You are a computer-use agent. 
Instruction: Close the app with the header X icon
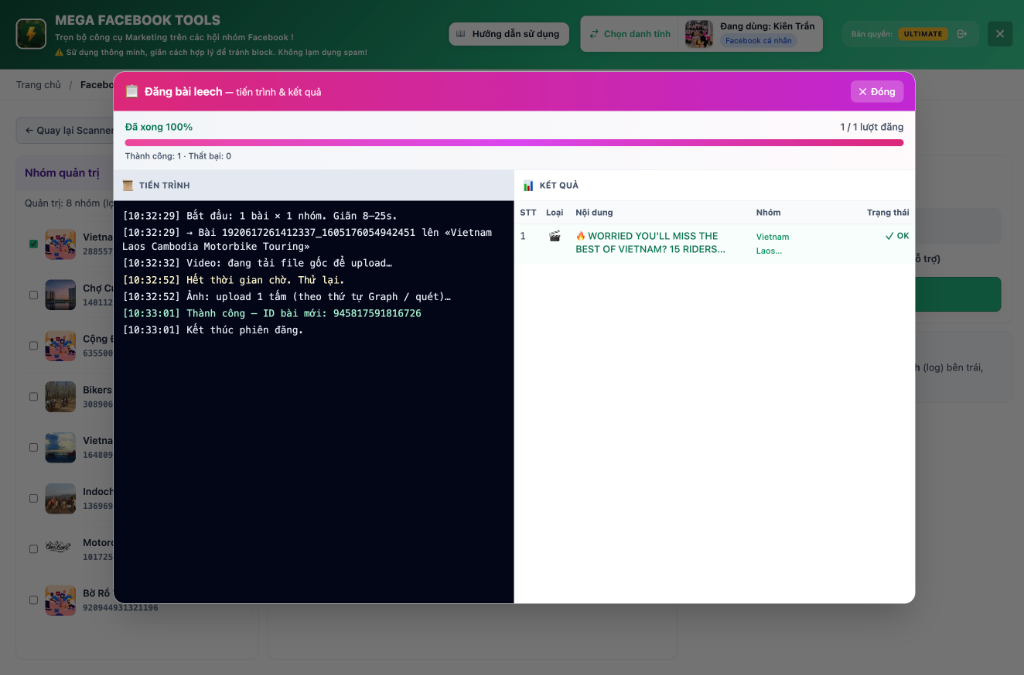1000,34
